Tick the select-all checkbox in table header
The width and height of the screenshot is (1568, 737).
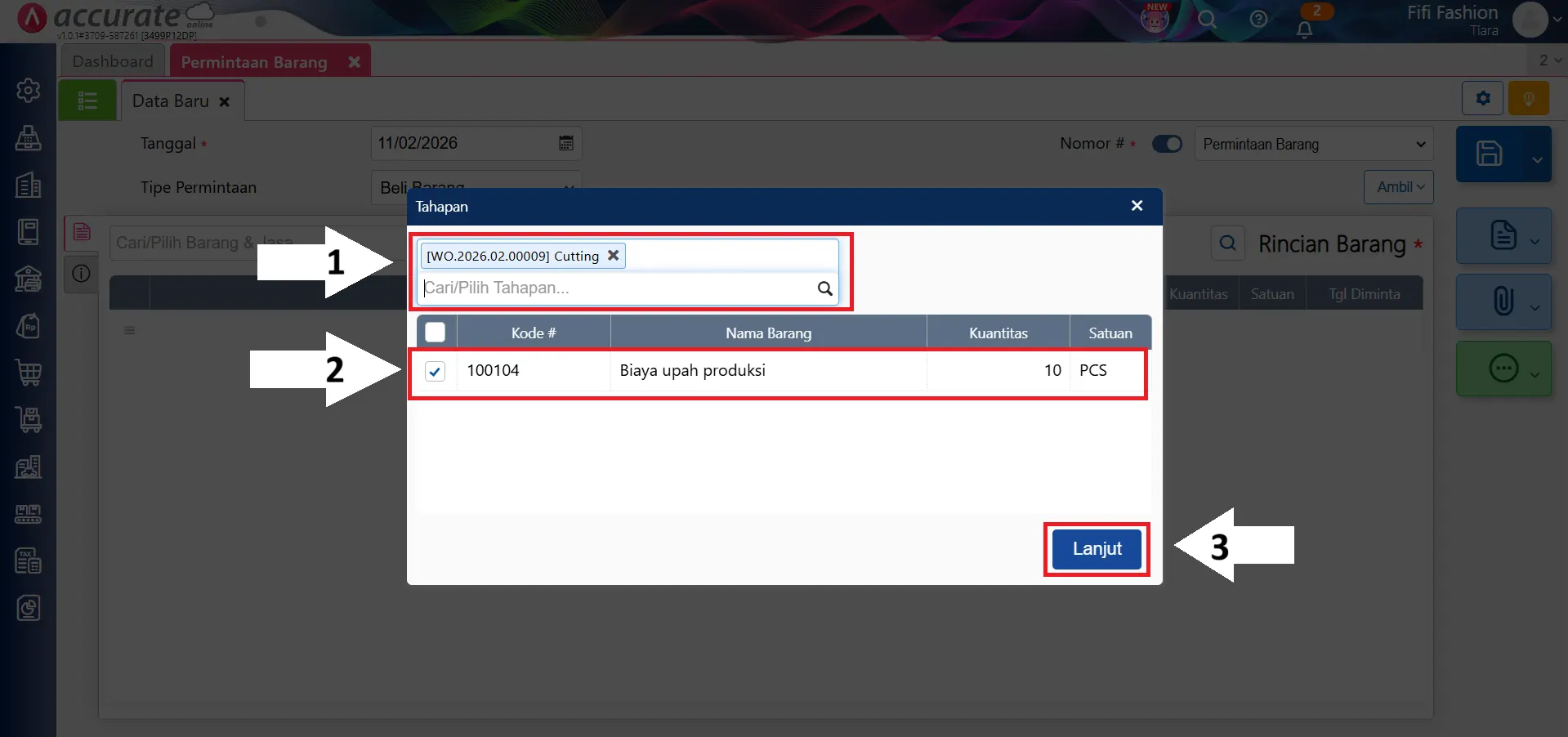tap(435, 333)
